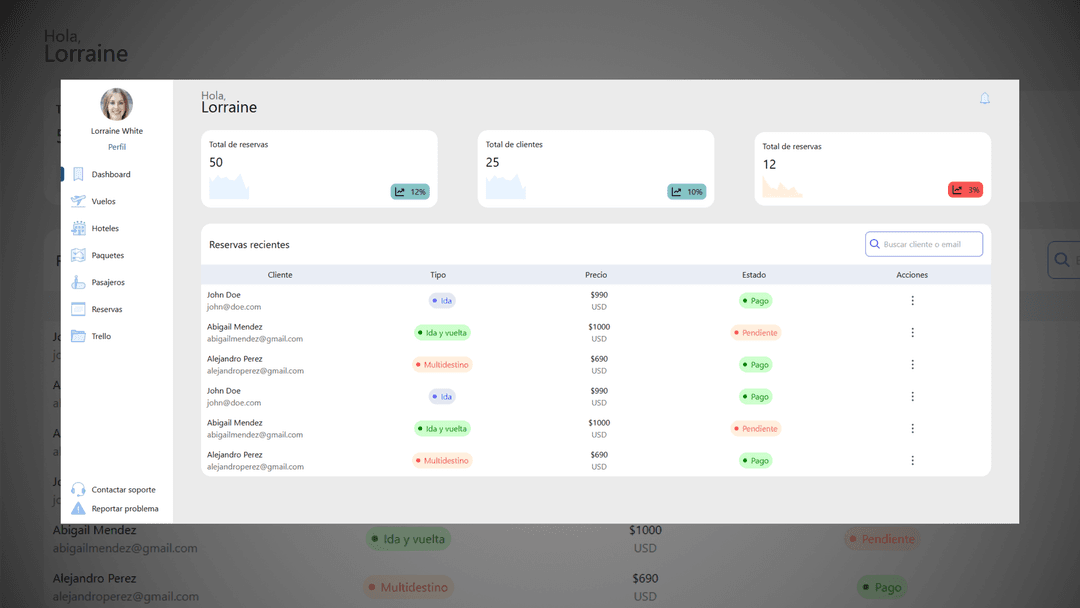Open Dashboard from the sidebar icon
This screenshot has height=608, width=1080.
click(78, 174)
